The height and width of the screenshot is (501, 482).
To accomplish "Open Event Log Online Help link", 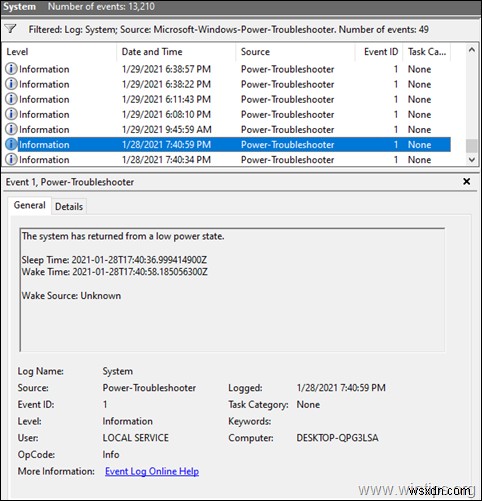I will tap(152, 471).
